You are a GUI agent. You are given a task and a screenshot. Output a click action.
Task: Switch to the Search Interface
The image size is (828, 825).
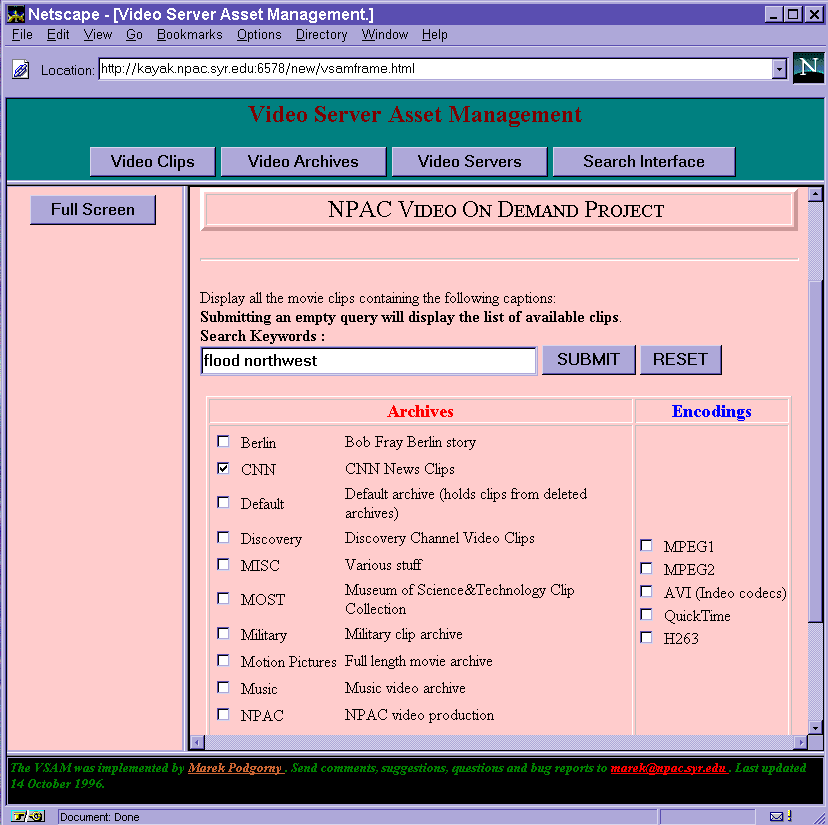(644, 162)
